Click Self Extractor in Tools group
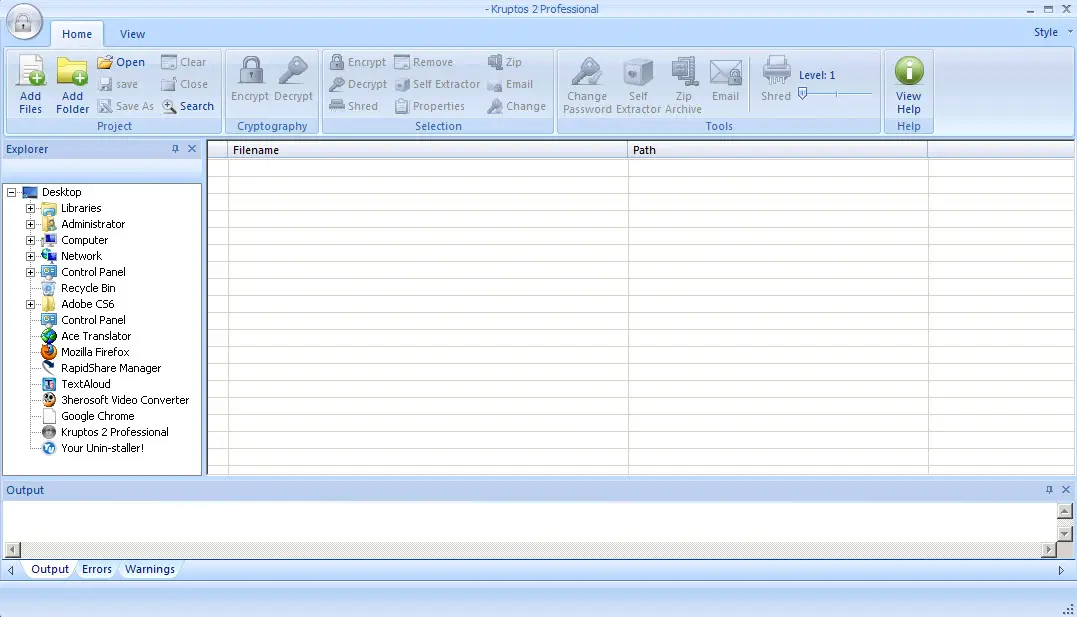 638,85
